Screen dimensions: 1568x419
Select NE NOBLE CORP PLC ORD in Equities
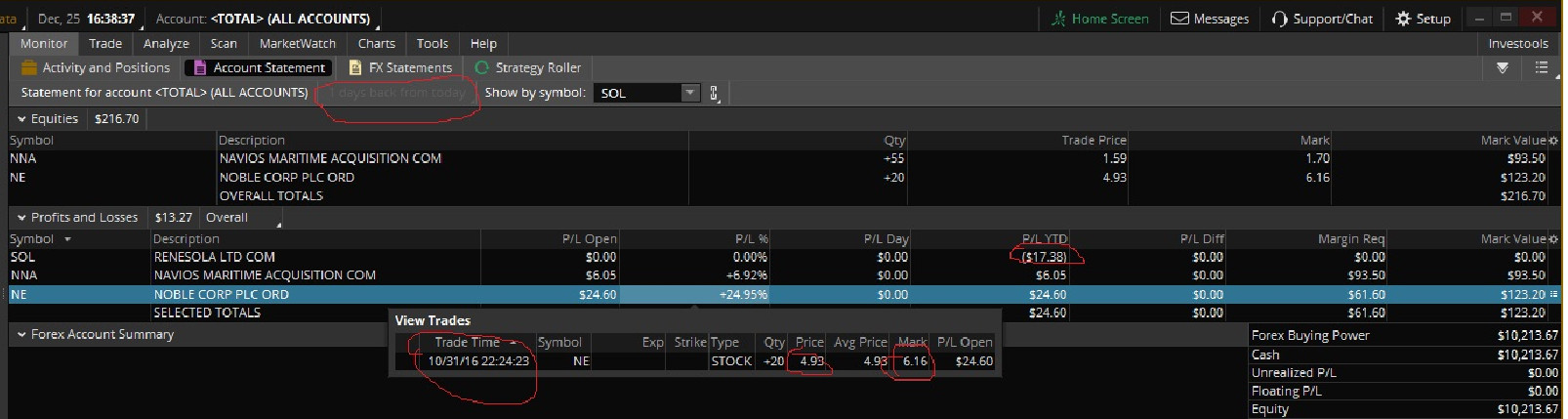point(781,177)
